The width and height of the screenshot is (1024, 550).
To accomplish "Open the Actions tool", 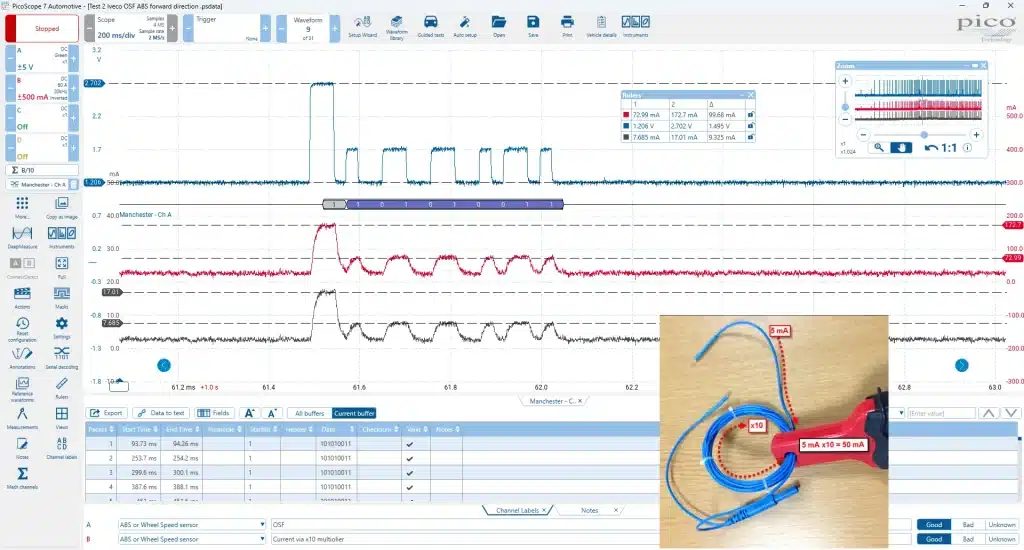I will (x=22, y=298).
